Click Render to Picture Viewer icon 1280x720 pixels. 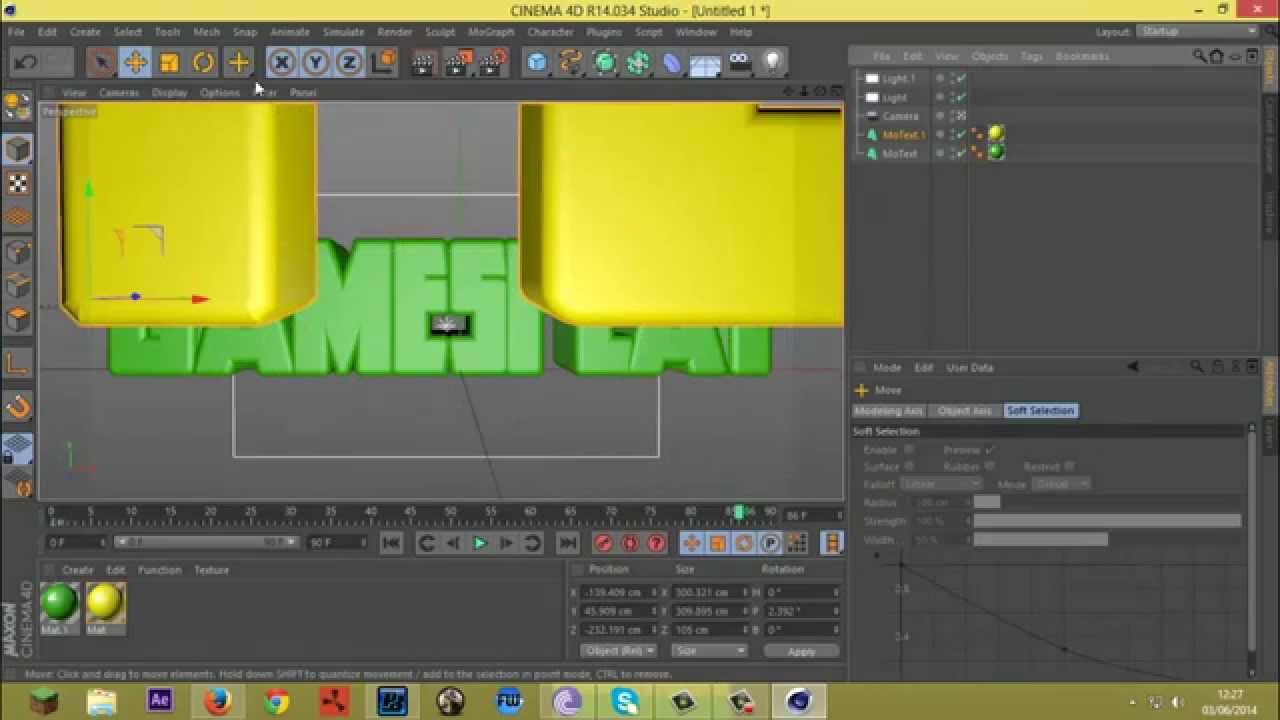(458, 63)
